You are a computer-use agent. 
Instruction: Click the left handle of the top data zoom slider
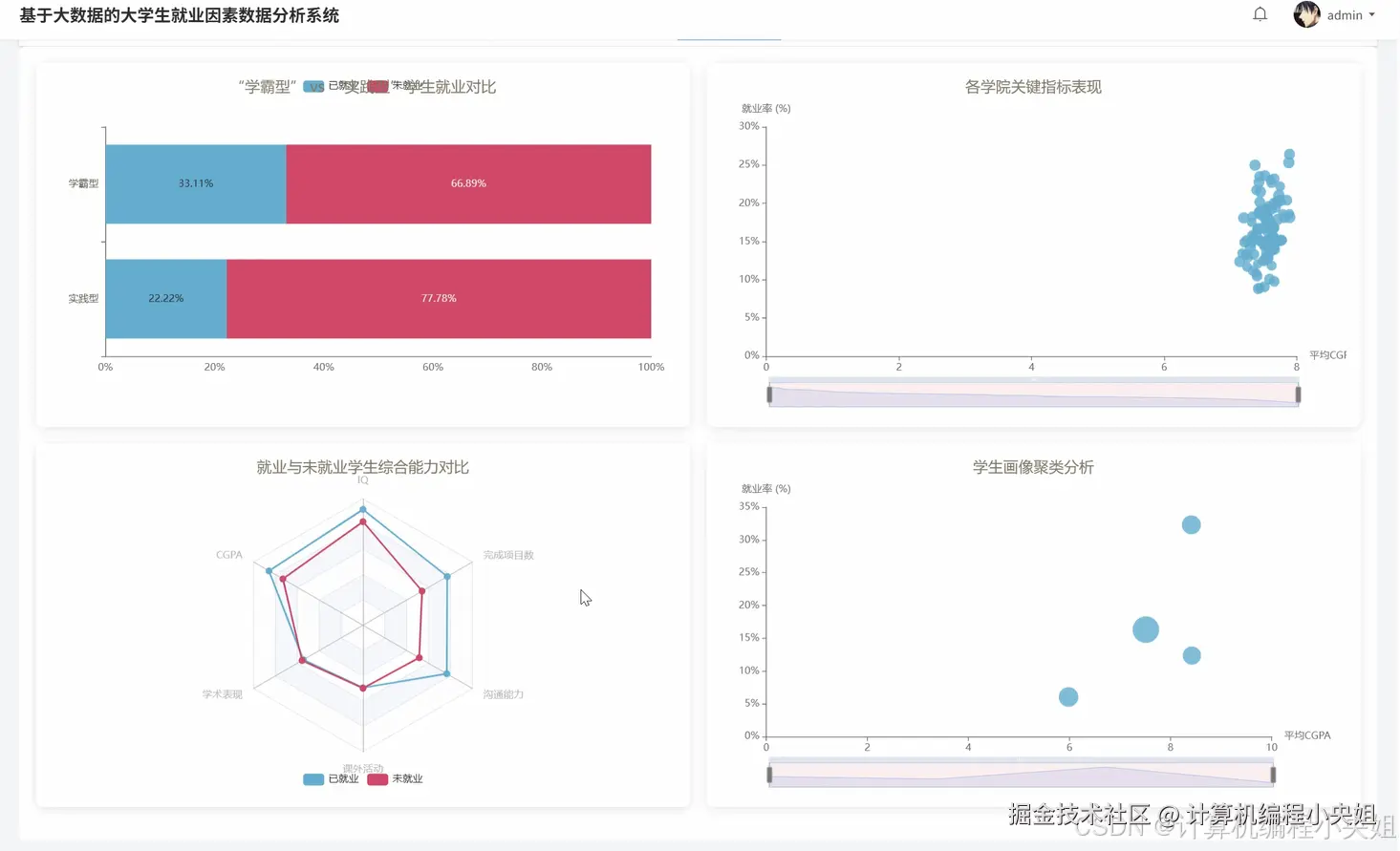(770, 393)
